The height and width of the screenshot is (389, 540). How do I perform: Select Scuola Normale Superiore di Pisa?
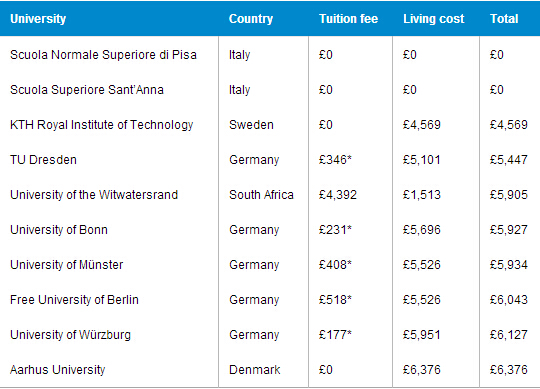click(x=103, y=55)
